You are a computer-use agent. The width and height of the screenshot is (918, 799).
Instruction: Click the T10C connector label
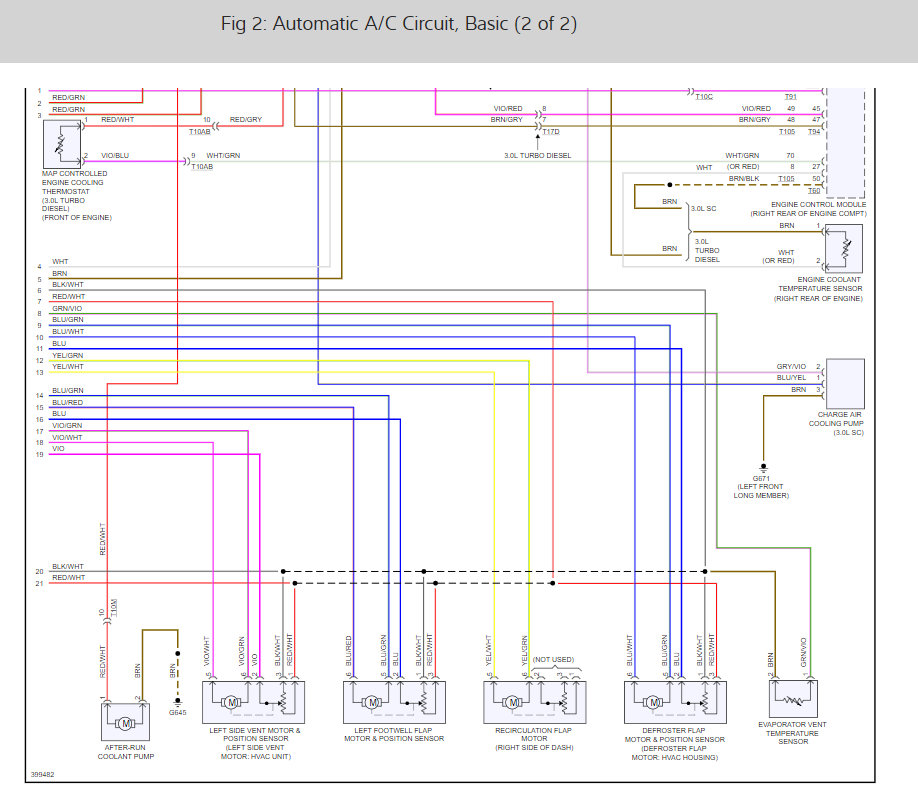[704, 97]
